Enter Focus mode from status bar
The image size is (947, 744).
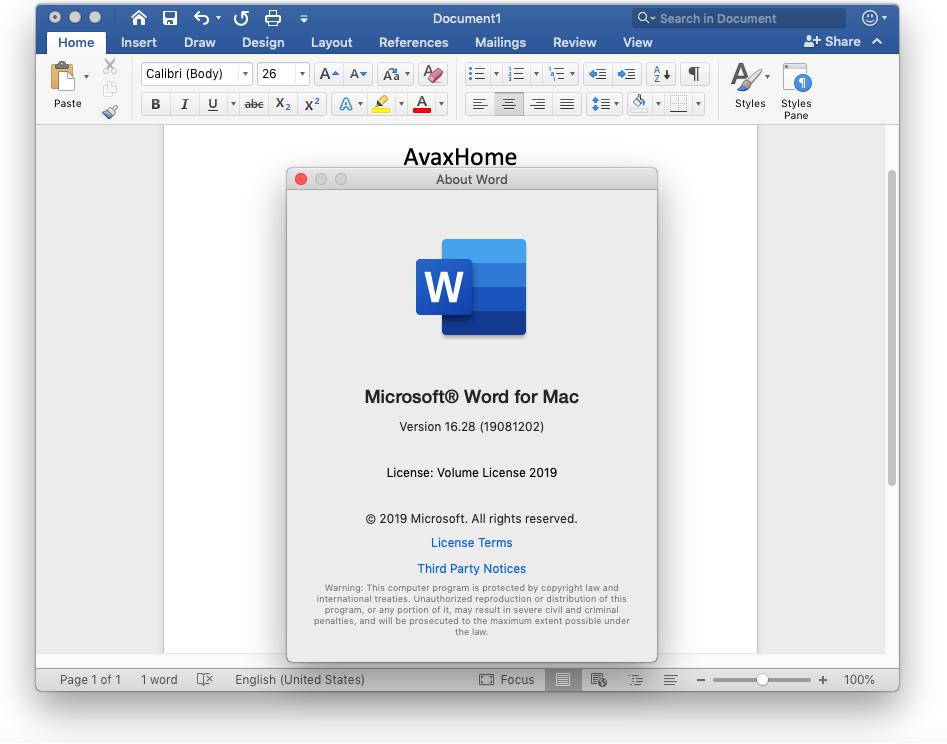pos(506,679)
